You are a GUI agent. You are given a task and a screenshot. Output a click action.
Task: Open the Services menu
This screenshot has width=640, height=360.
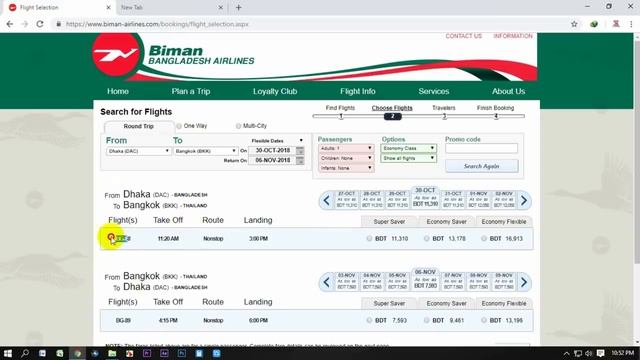click(434, 91)
